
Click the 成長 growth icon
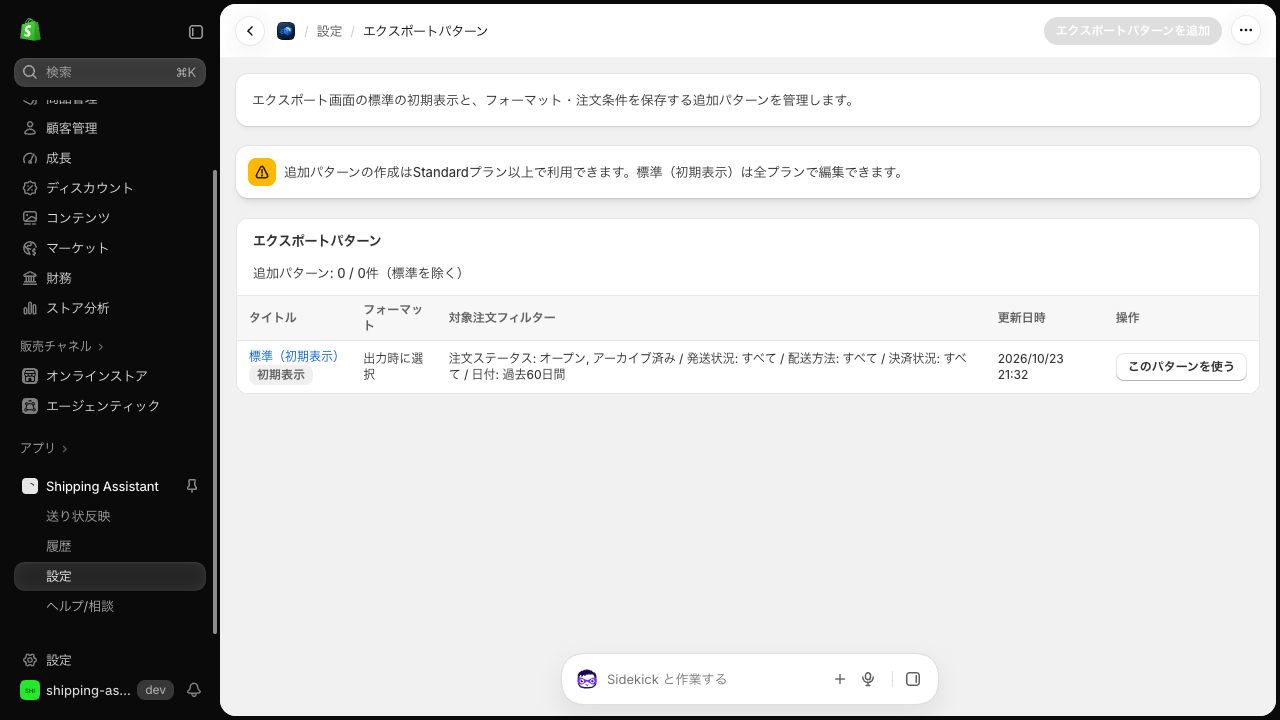click(30, 158)
